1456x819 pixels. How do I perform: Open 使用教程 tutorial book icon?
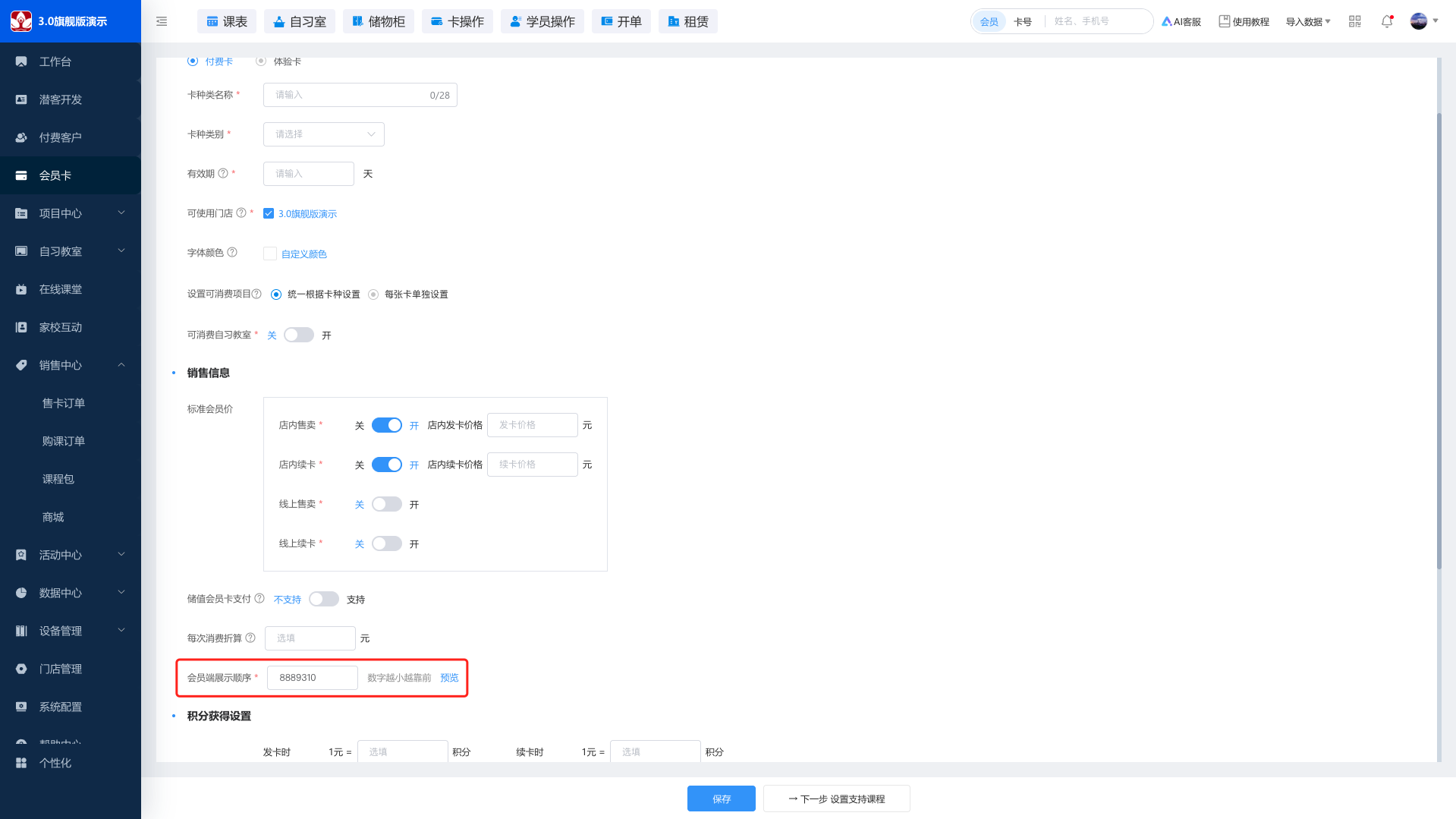coord(1224,21)
